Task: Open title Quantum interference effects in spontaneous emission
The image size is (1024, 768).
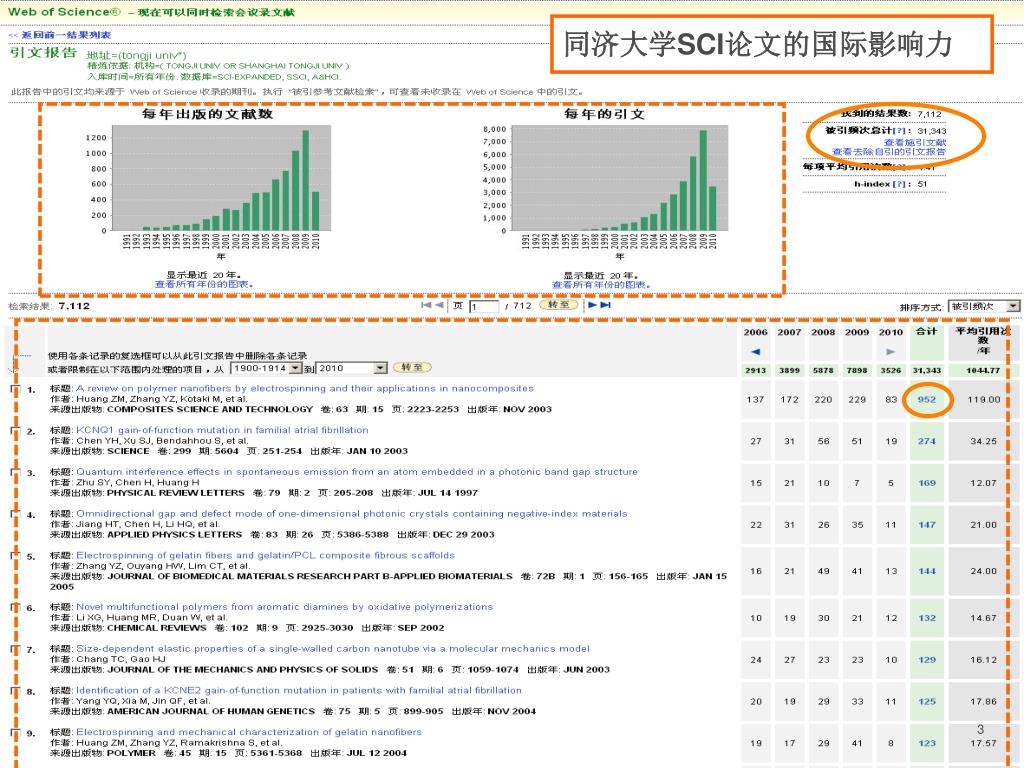Action: (357, 472)
